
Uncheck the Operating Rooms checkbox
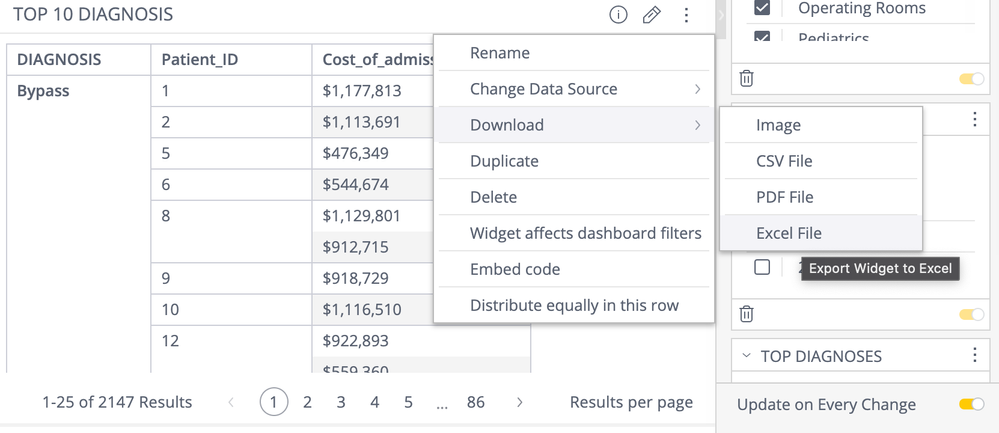[763, 9]
